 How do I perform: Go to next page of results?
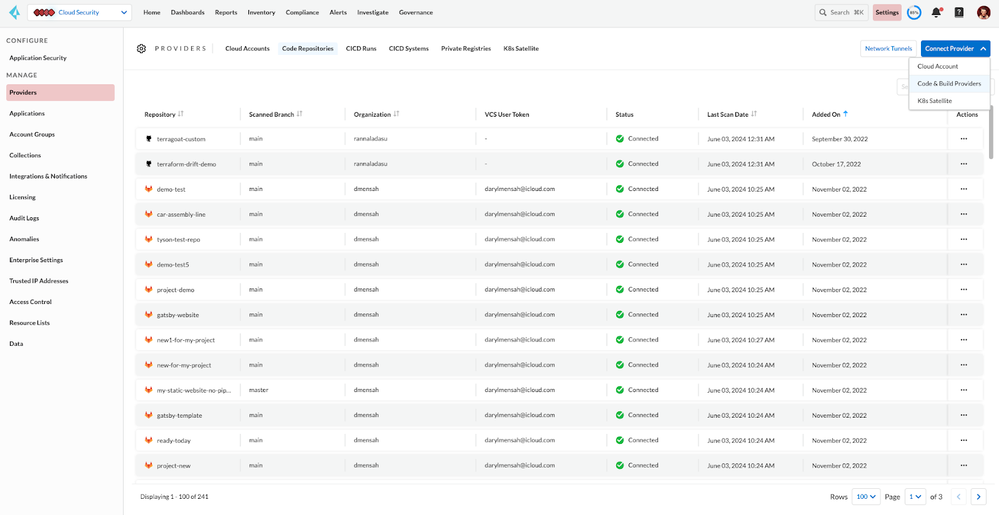[x=979, y=496]
